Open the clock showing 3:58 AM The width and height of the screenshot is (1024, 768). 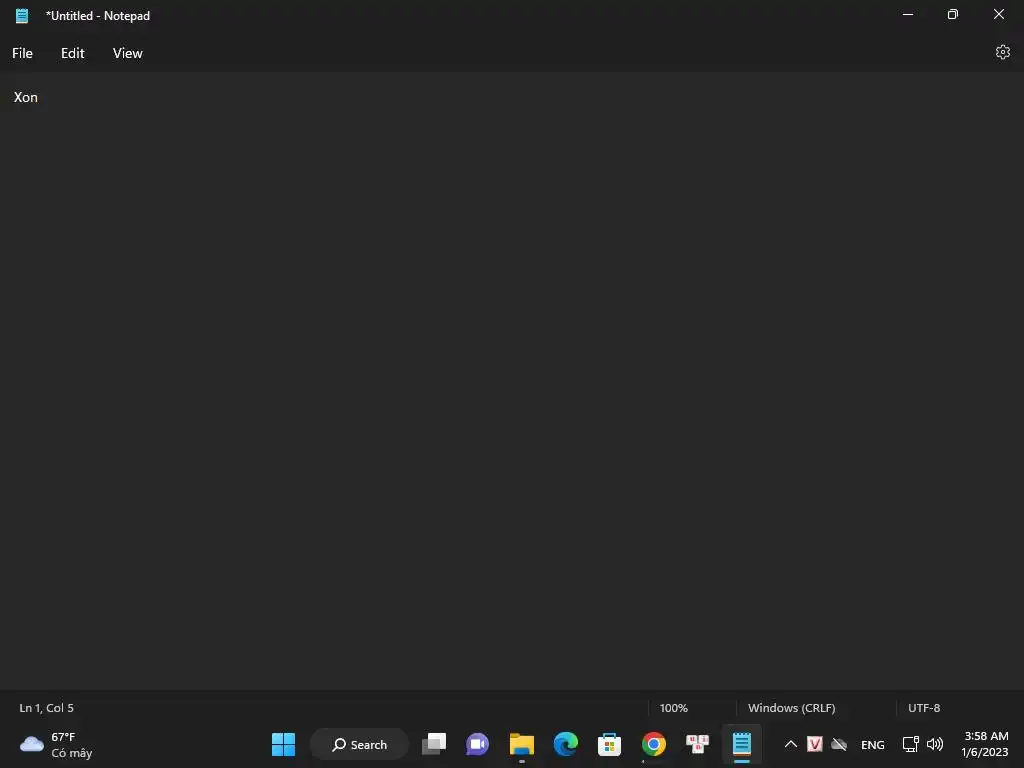[x=985, y=744]
